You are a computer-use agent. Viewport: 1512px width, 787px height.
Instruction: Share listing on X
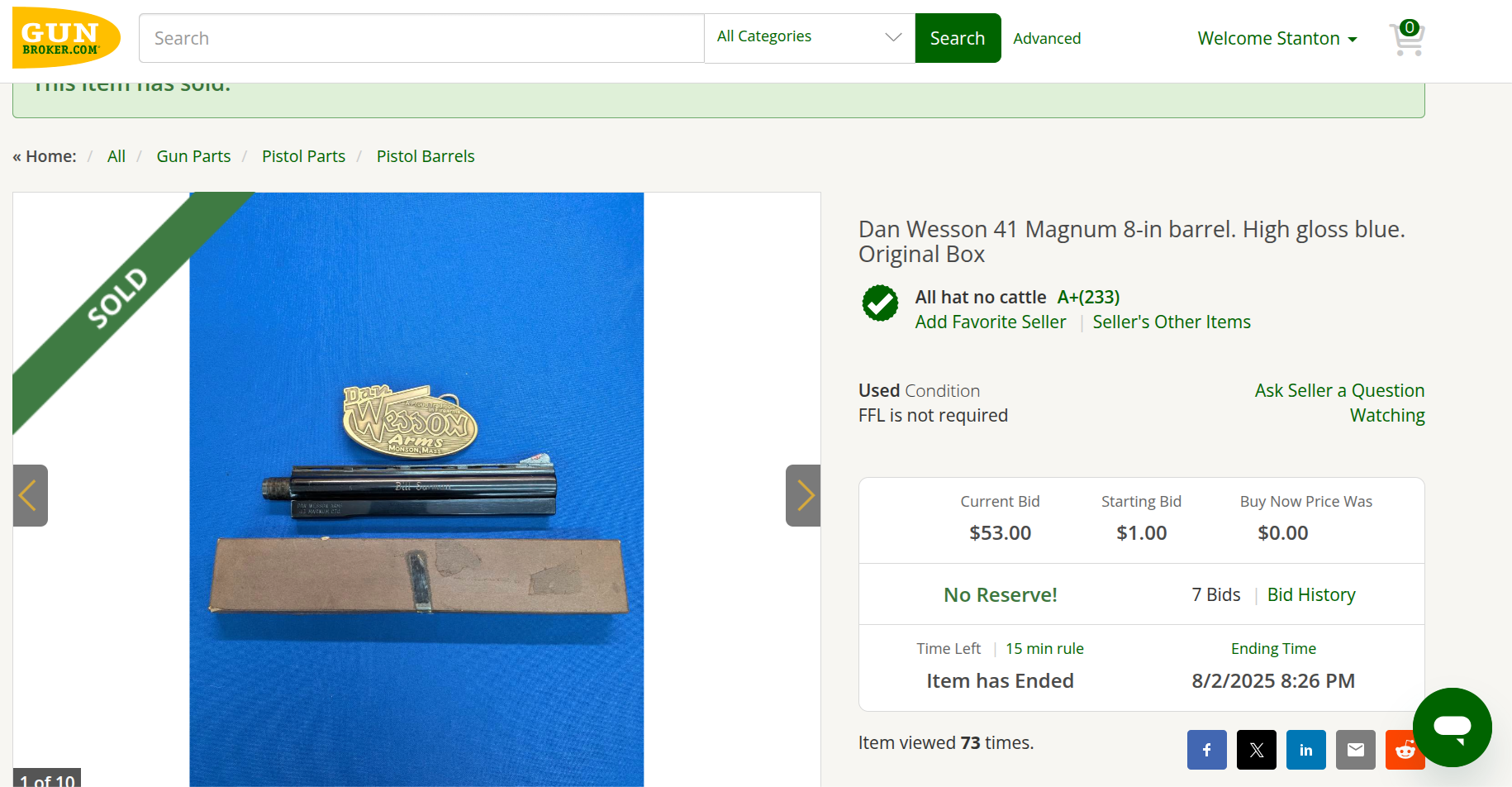point(1256,750)
